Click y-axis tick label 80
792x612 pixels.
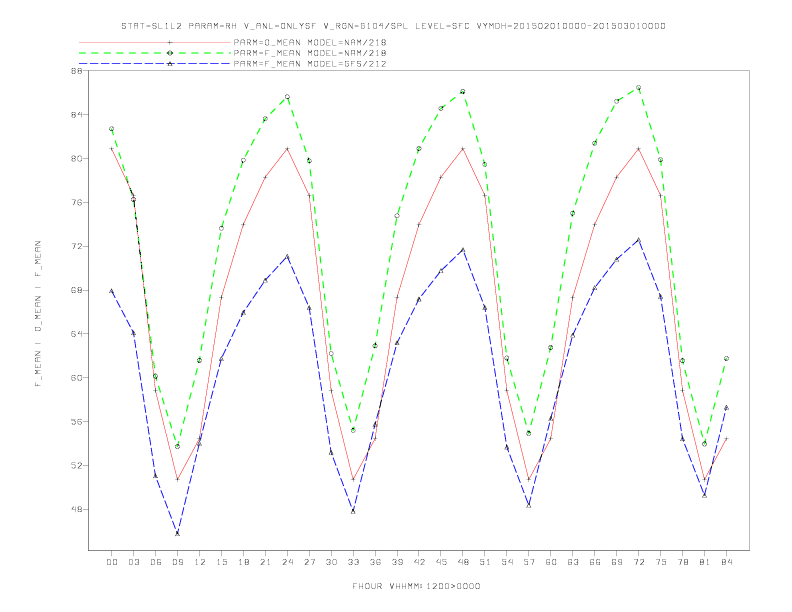tap(77, 159)
